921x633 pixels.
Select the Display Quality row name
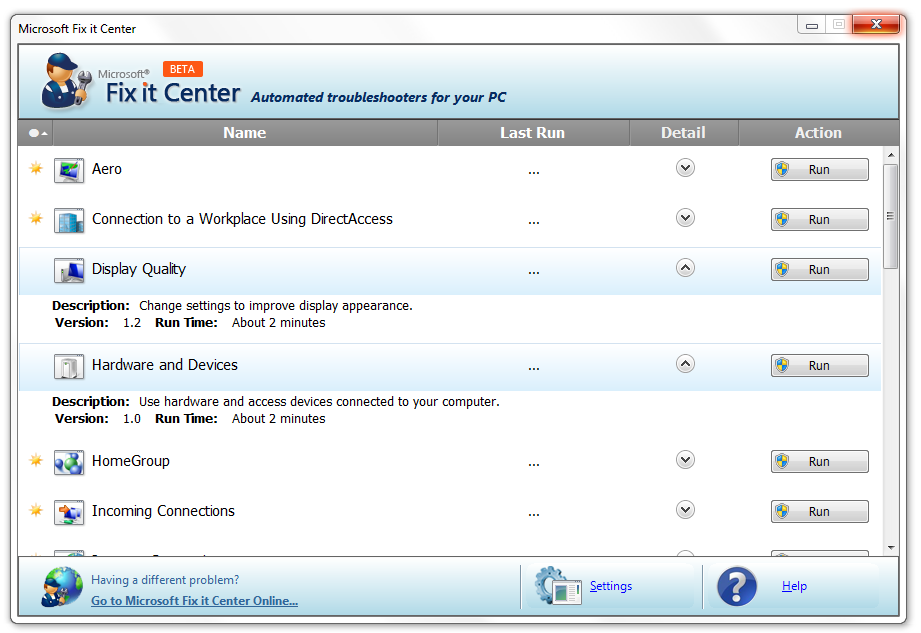pyautogui.click(x=139, y=270)
